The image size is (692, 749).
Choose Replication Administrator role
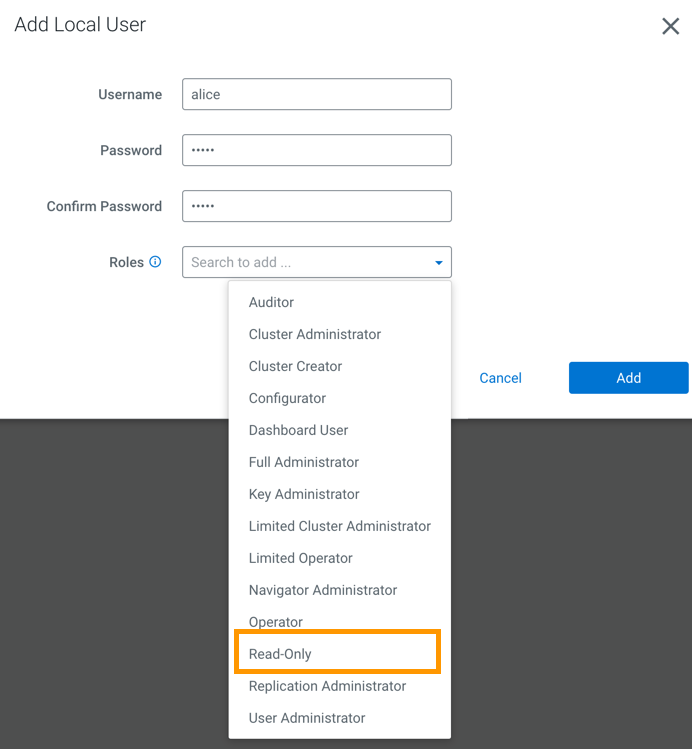click(327, 686)
